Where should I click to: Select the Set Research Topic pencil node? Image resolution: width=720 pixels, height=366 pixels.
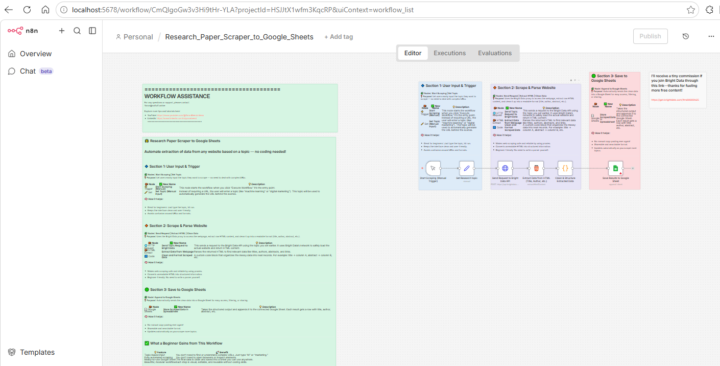(x=467, y=168)
